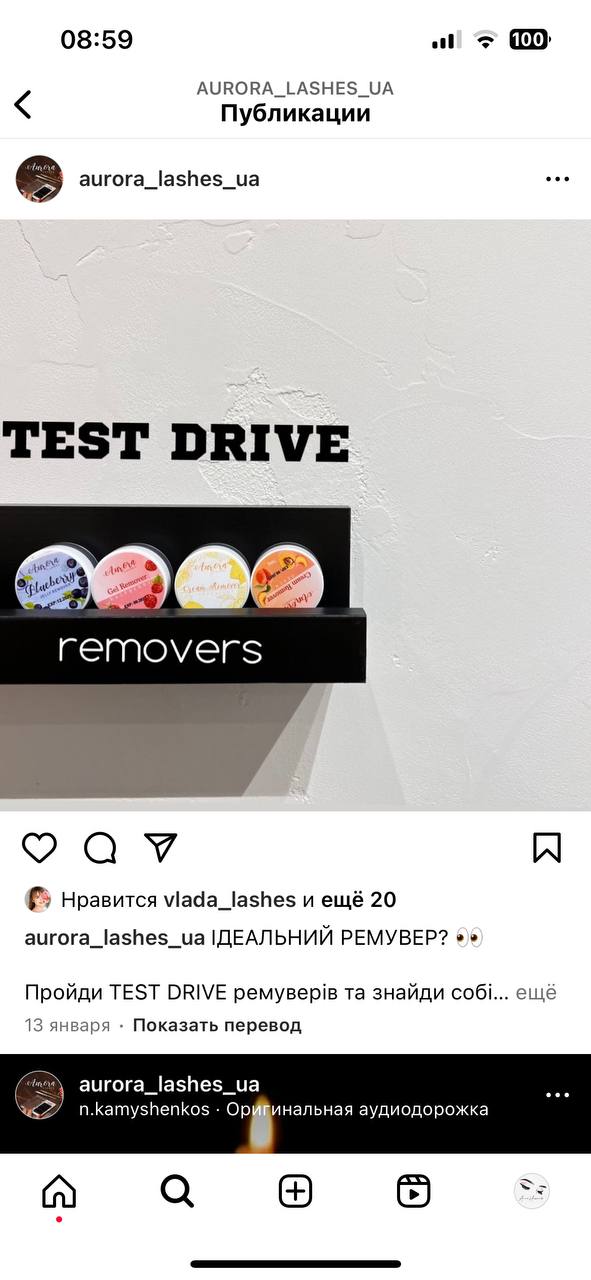Like the post with the heart icon
The width and height of the screenshot is (591, 1280).
coord(40,848)
